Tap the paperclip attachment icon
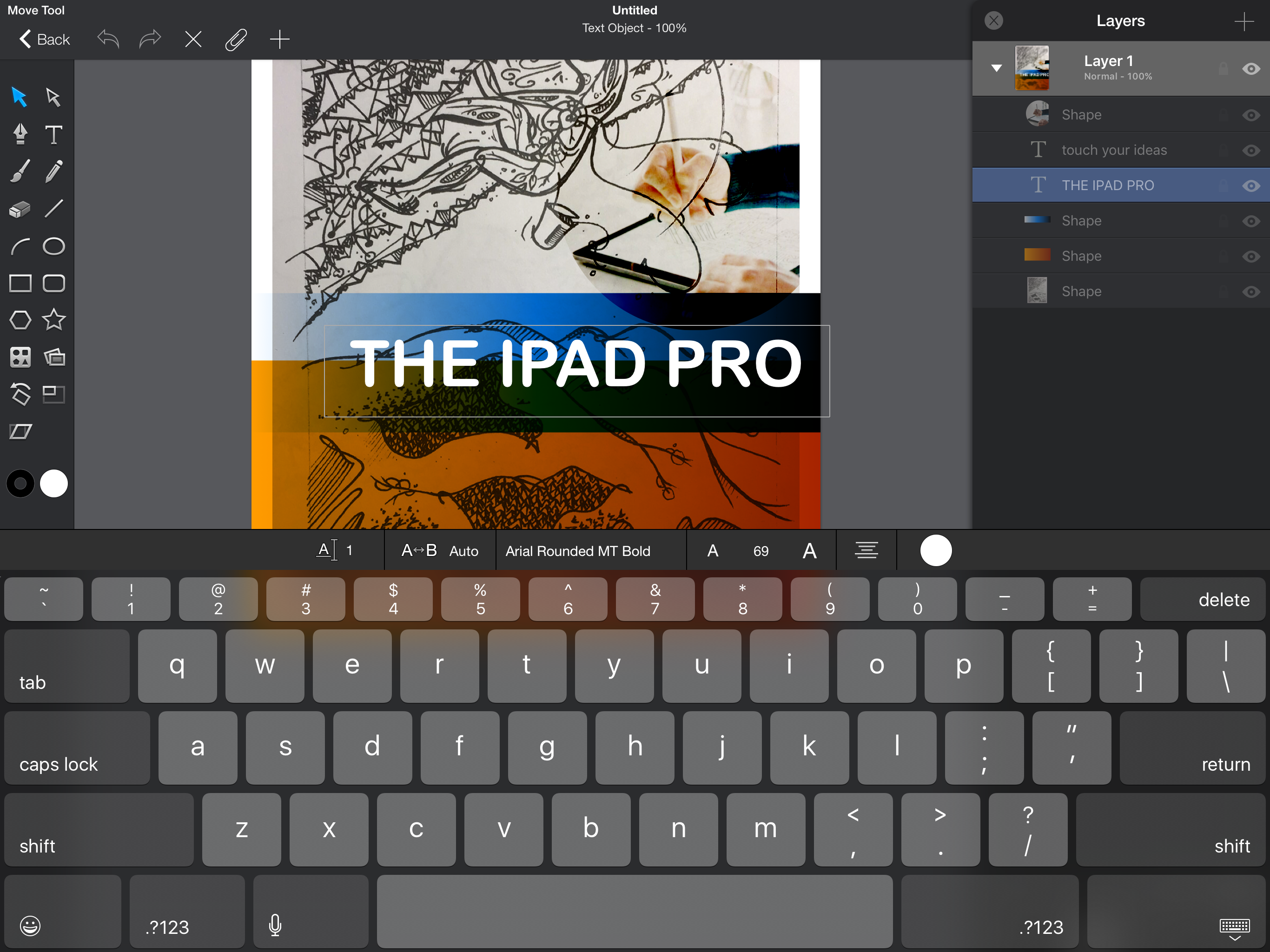The height and width of the screenshot is (952, 1270). 235,39
